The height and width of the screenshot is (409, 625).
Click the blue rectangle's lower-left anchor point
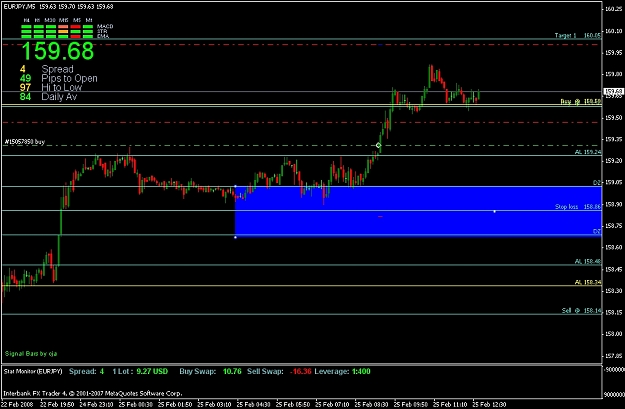(x=235, y=238)
